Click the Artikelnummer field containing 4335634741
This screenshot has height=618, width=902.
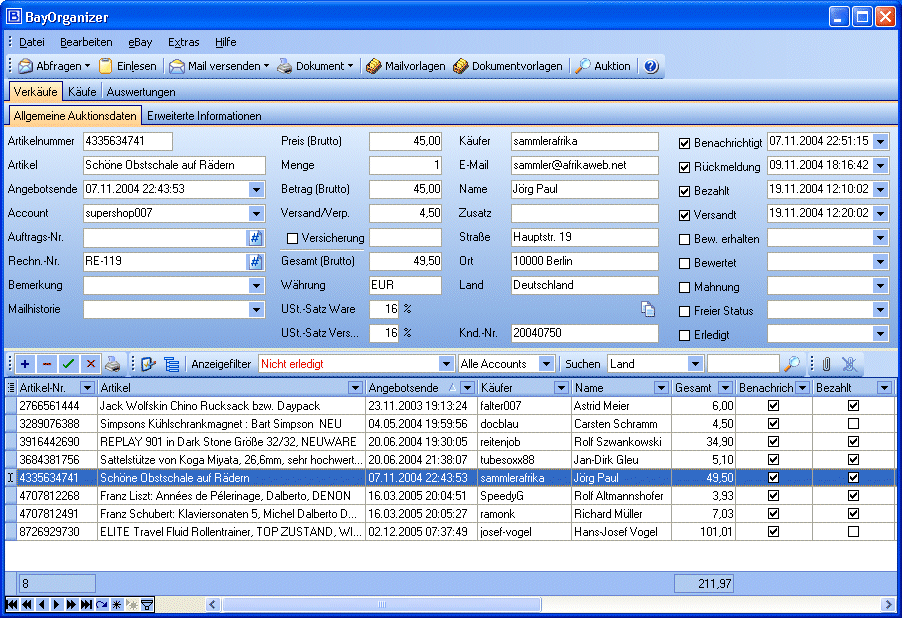tap(128, 142)
